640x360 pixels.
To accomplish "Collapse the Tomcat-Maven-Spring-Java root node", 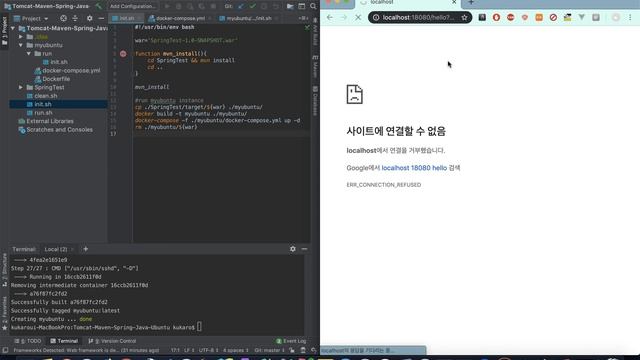I will click(x=13, y=28).
